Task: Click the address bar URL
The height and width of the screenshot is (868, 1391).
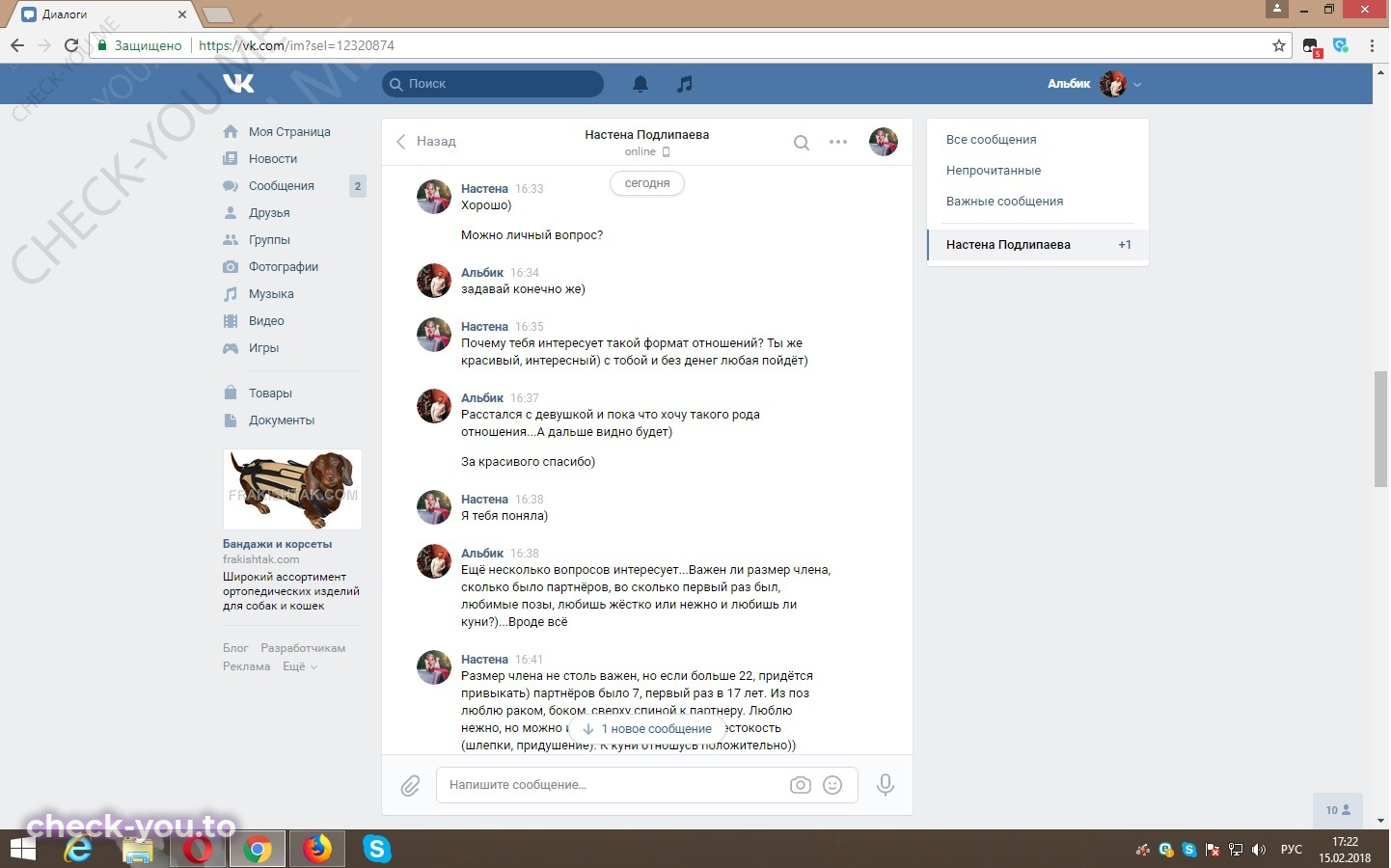Action: [x=296, y=45]
